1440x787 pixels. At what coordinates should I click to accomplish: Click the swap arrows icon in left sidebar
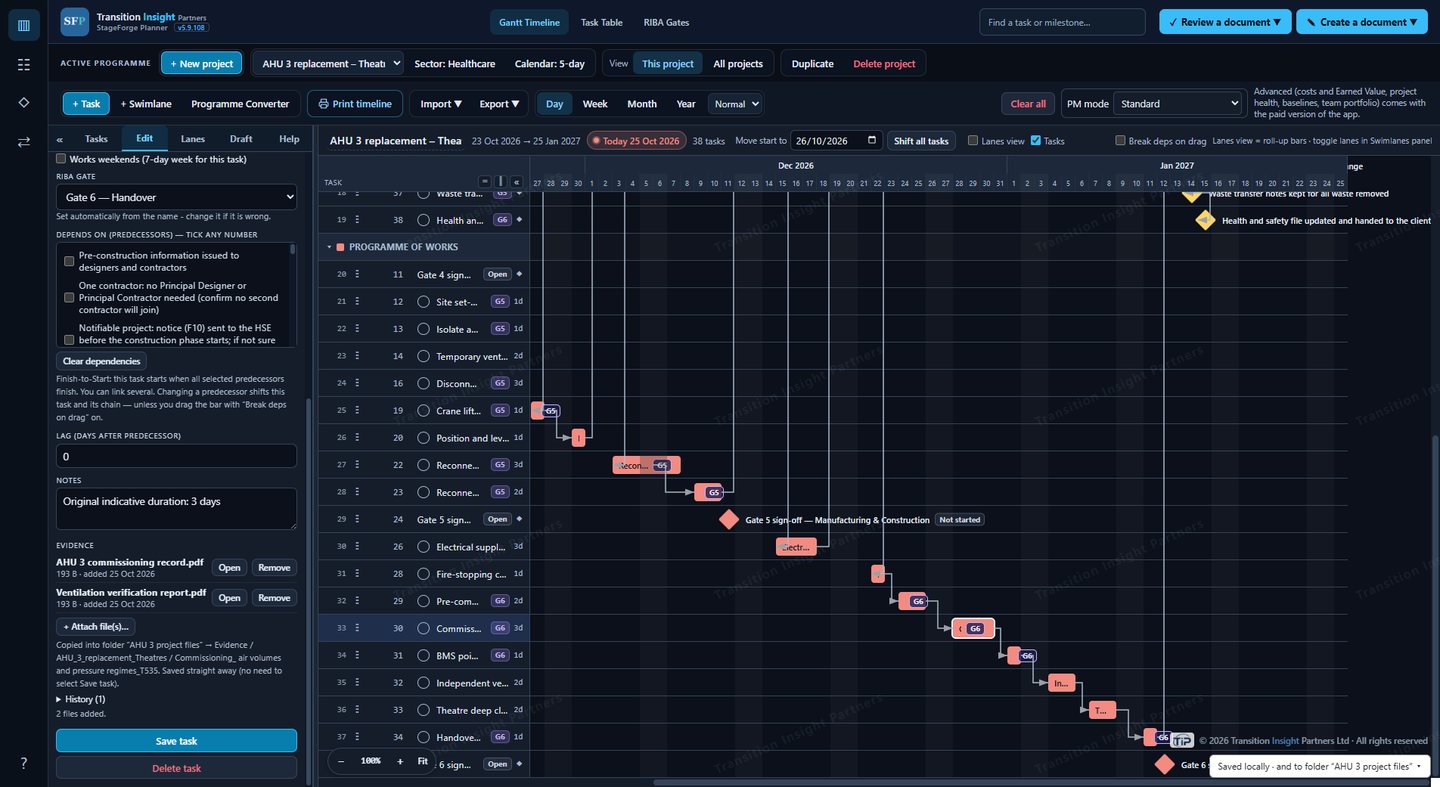24,142
